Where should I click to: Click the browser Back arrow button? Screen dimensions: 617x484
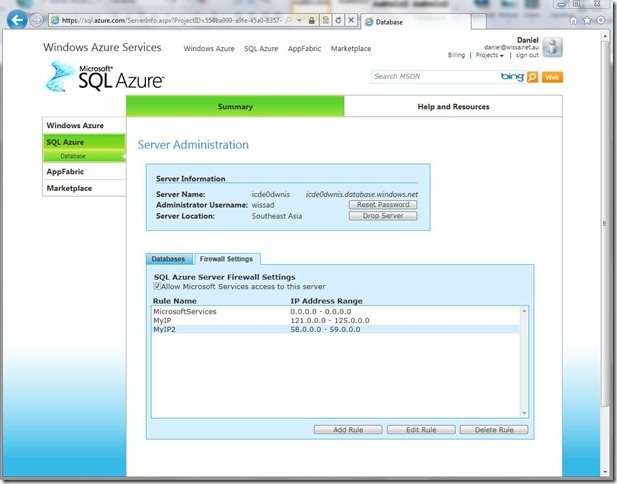click(x=17, y=20)
